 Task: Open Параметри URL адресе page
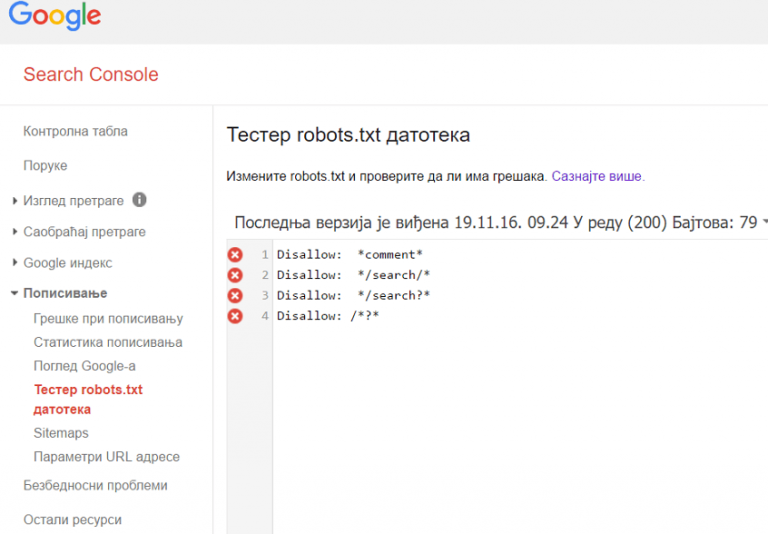pos(107,457)
